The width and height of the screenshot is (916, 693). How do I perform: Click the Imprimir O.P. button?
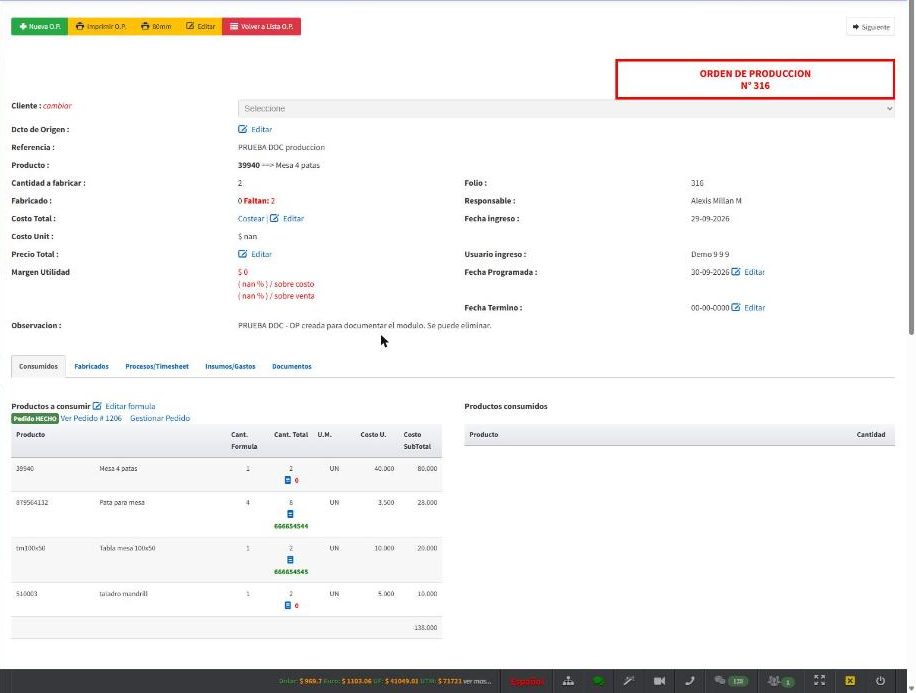point(101,26)
